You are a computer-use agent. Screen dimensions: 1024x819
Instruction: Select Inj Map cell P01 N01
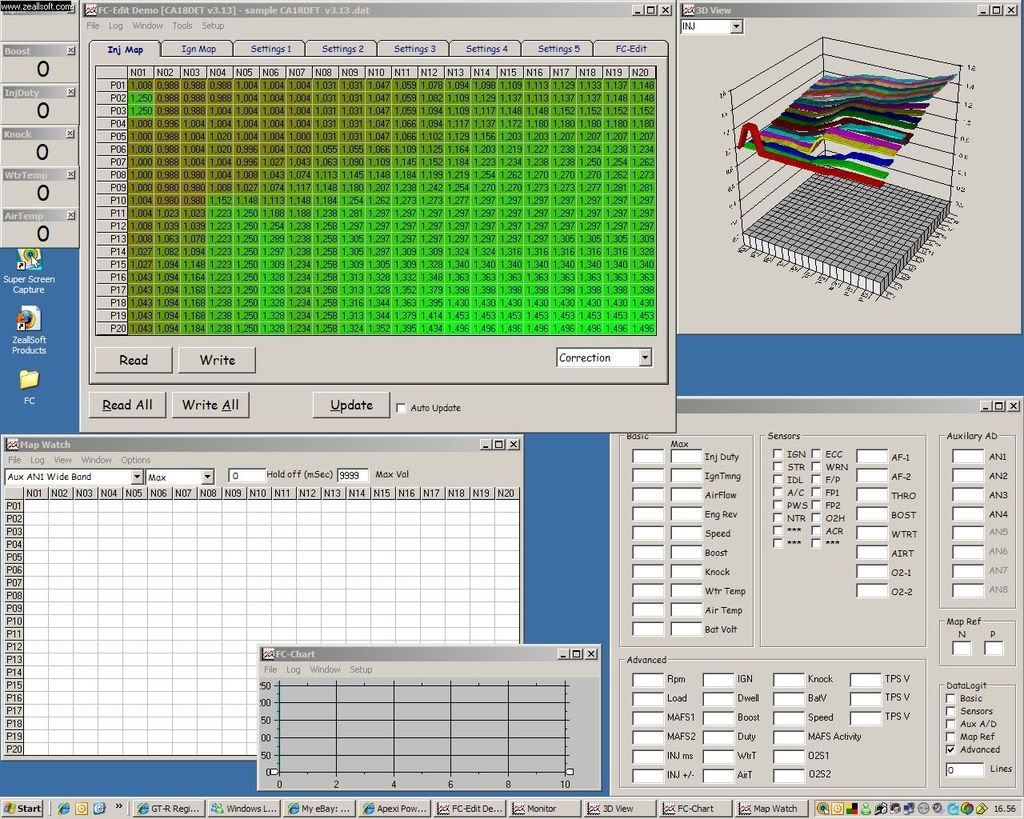click(140, 85)
